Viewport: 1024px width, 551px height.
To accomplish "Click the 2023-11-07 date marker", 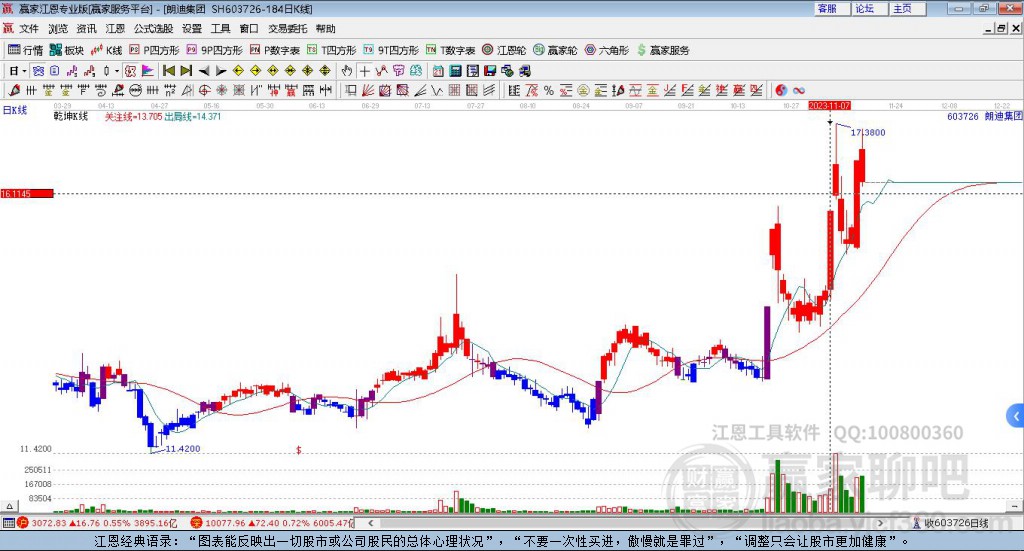I will point(829,106).
